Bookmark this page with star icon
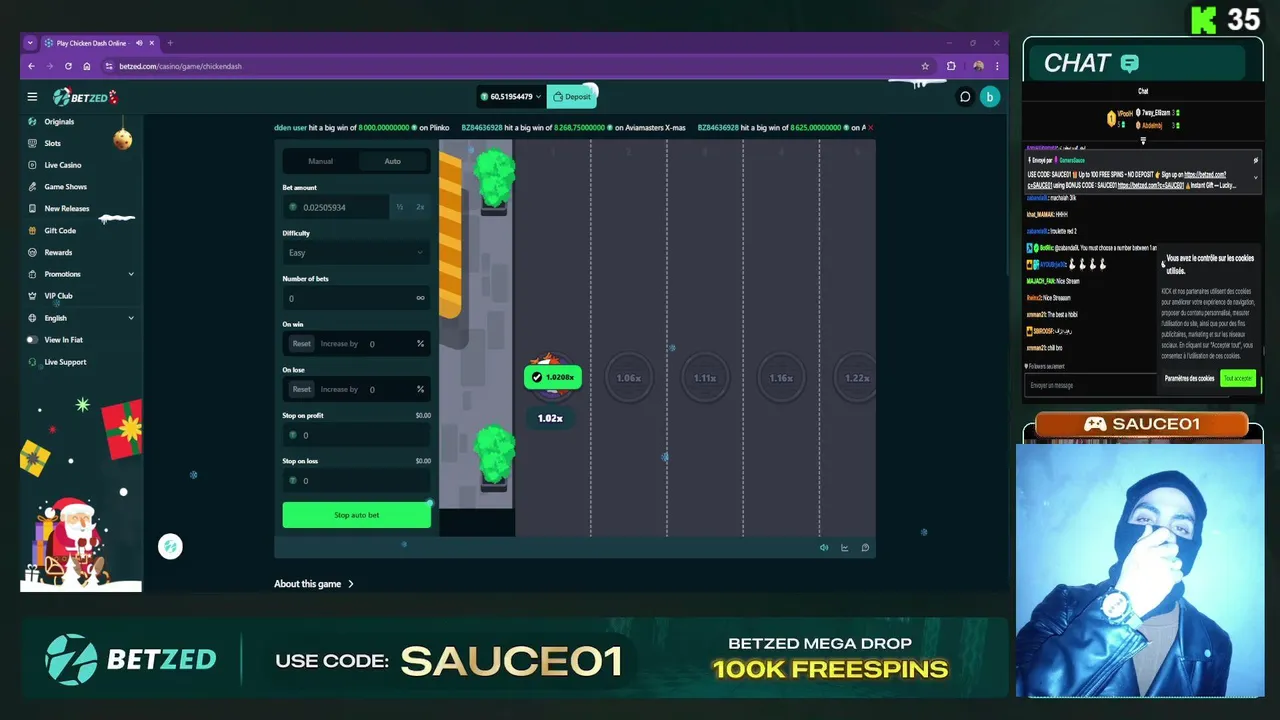 tap(925, 66)
